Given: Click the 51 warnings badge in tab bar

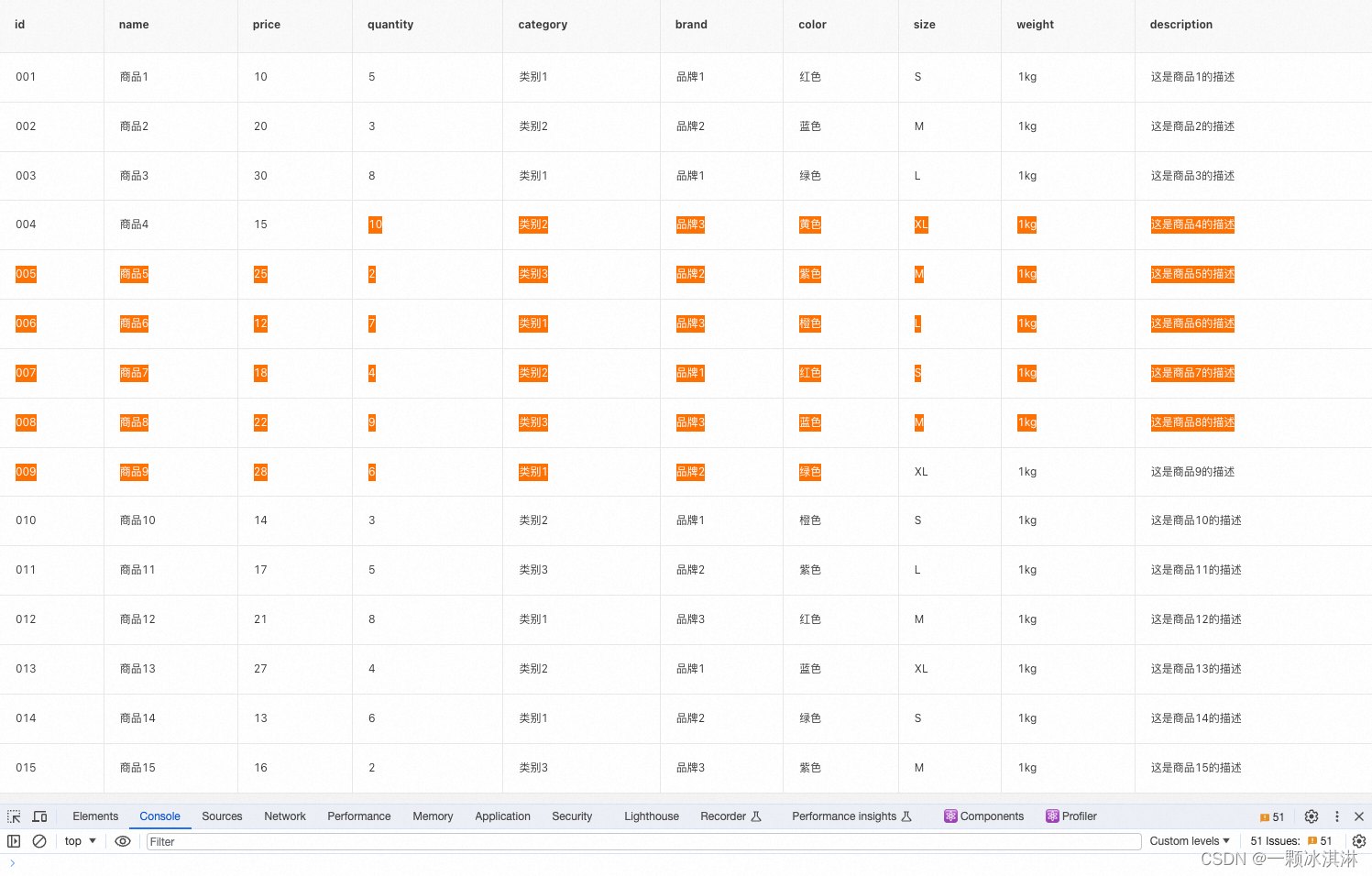Looking at the screenshot, I should click(x=1272, y=817).
